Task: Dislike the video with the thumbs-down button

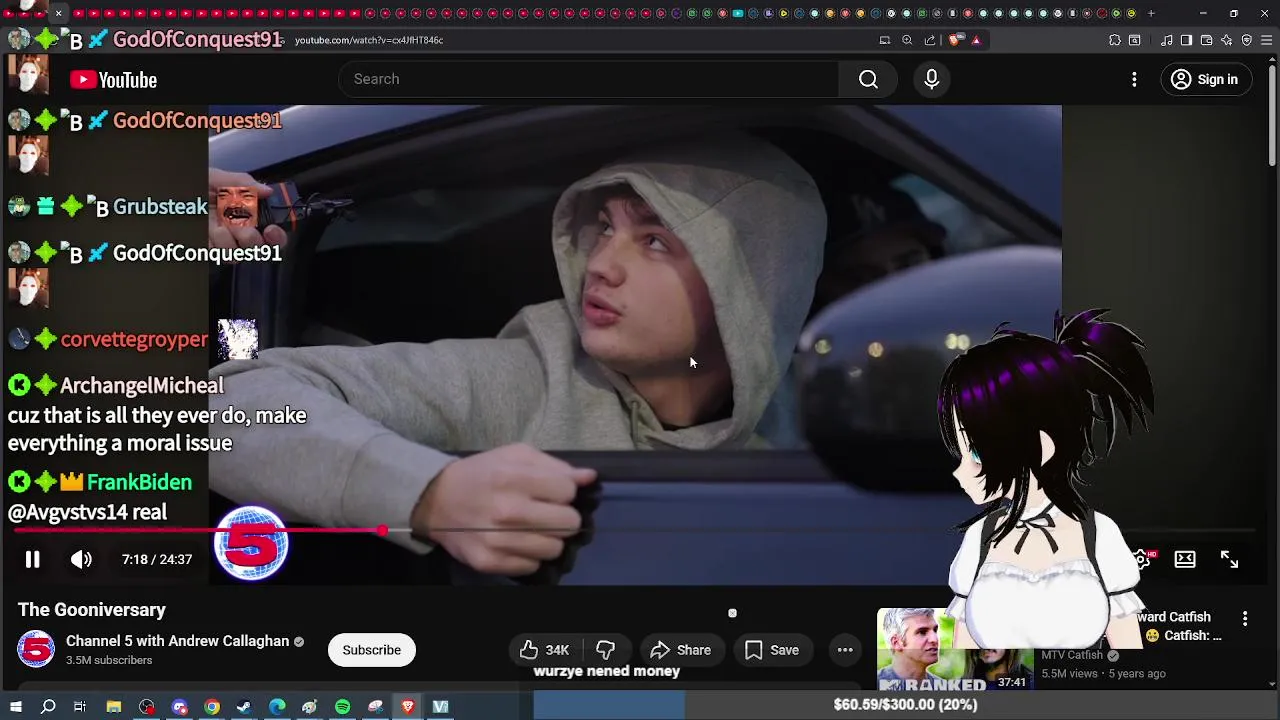Action: coord(605,650)
